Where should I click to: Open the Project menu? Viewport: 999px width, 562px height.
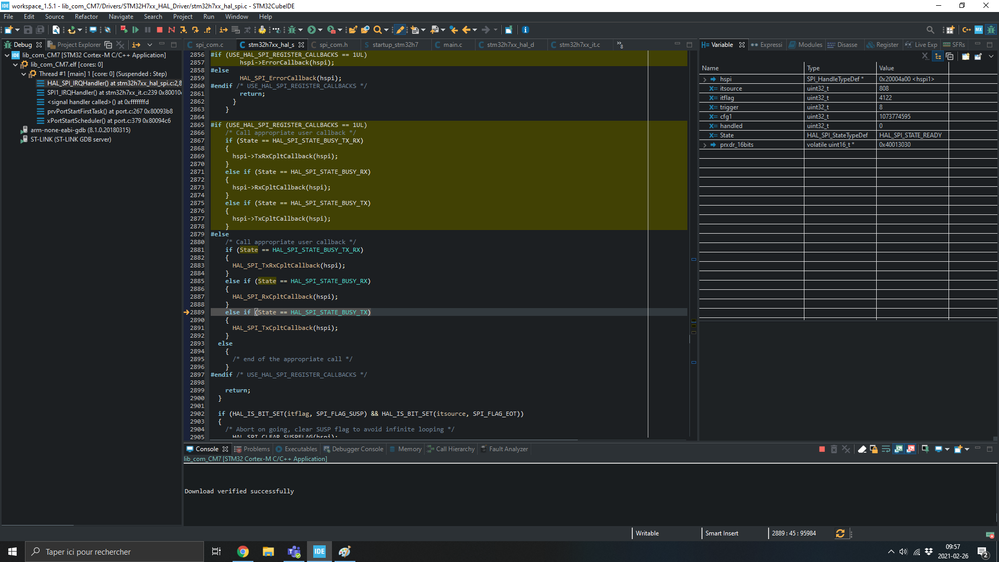(182, 17)
